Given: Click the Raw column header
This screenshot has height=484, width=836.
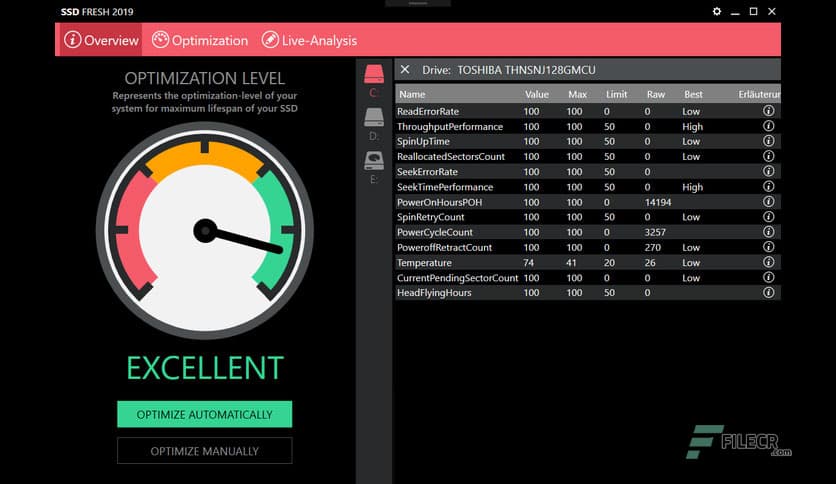Looking at the screenshot, I should (656, 94).
